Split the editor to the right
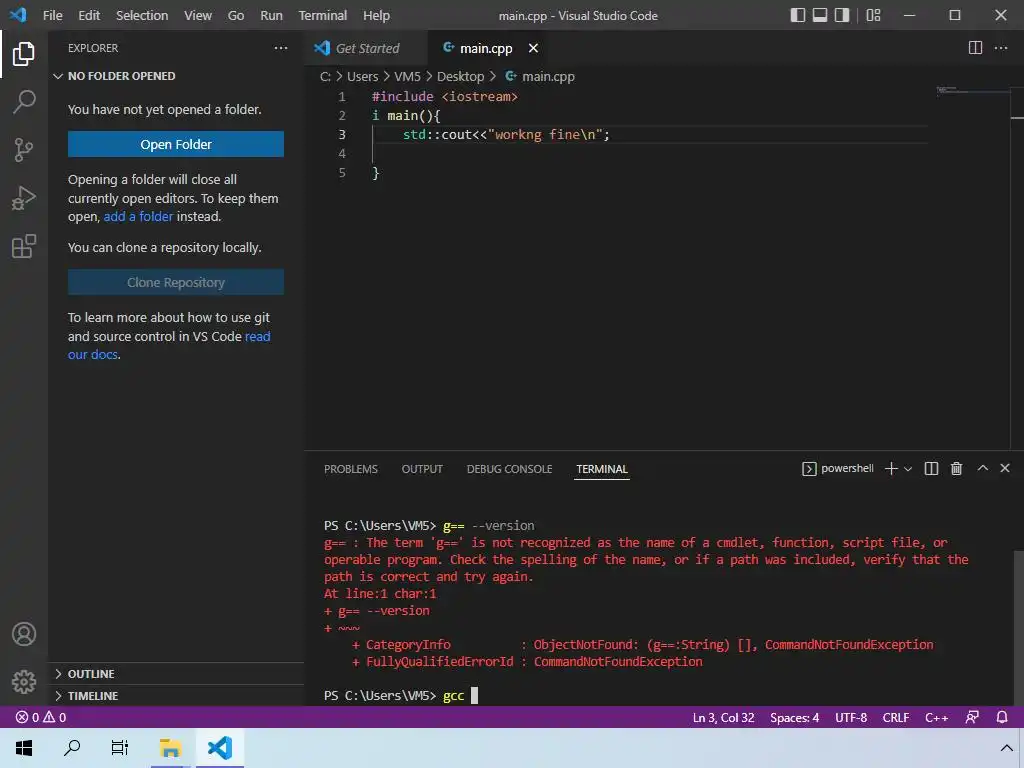This screenshot has width=1024, height=768. click(975, 48)
